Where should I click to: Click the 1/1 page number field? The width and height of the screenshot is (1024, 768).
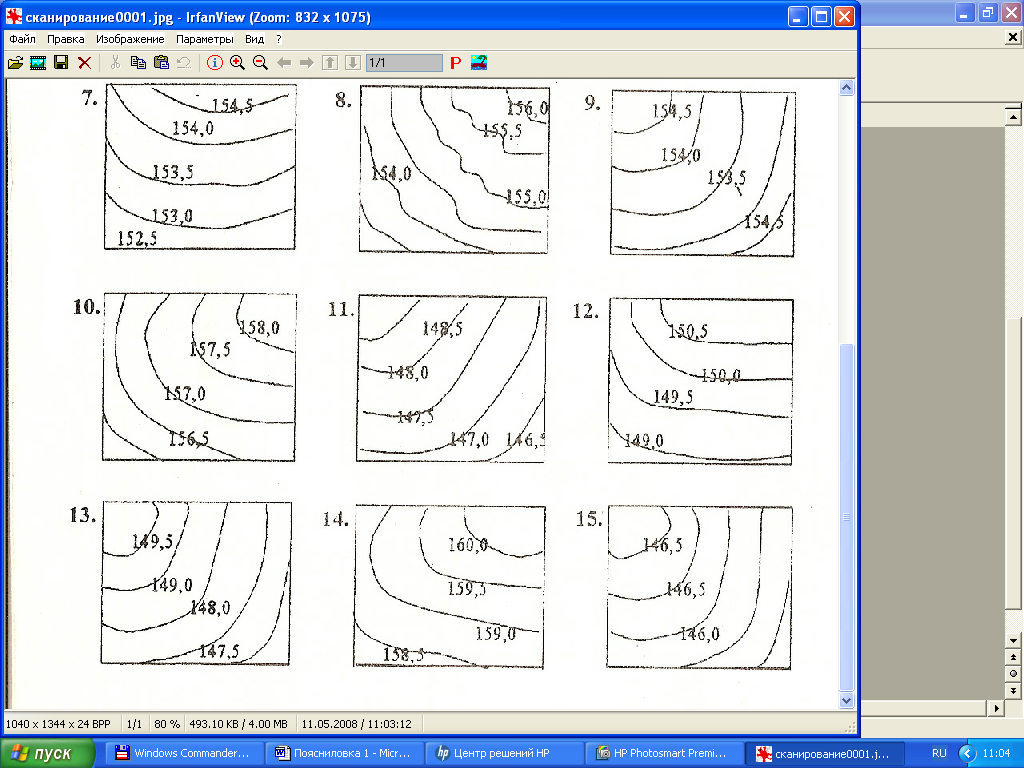404,63
